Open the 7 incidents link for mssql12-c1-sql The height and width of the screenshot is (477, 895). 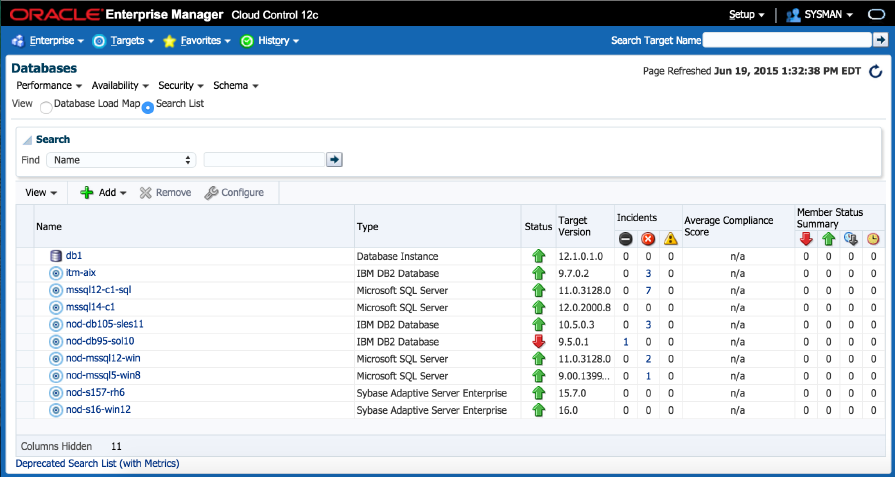tap(648, 290)
